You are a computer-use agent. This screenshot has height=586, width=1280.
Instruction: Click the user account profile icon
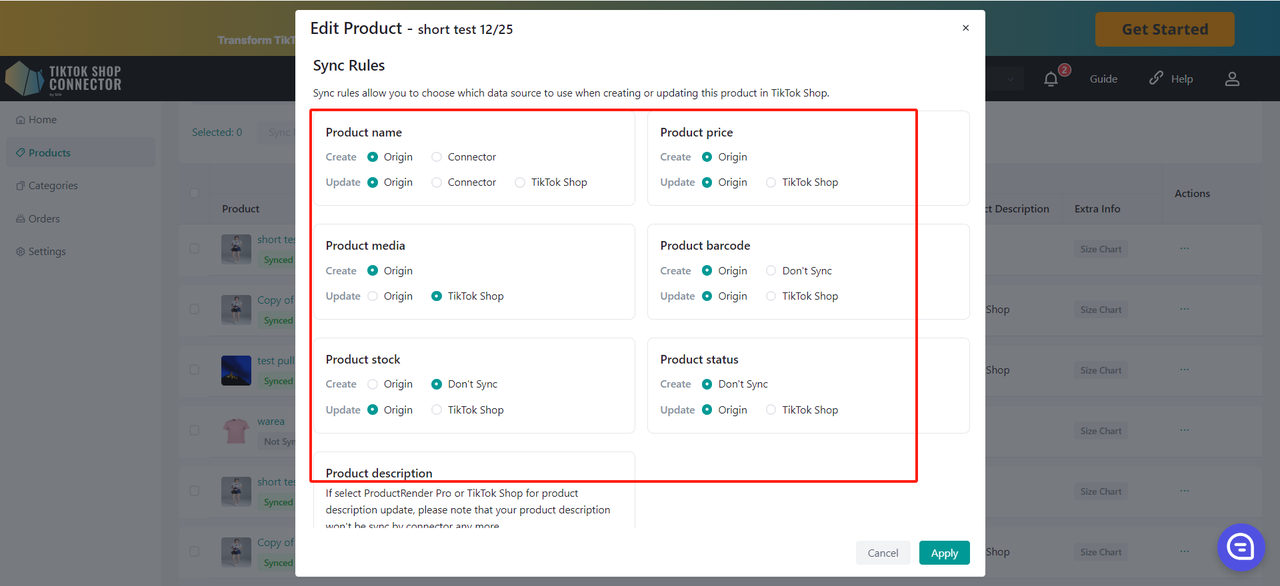pyautogui.click(x=1232, y=79)
